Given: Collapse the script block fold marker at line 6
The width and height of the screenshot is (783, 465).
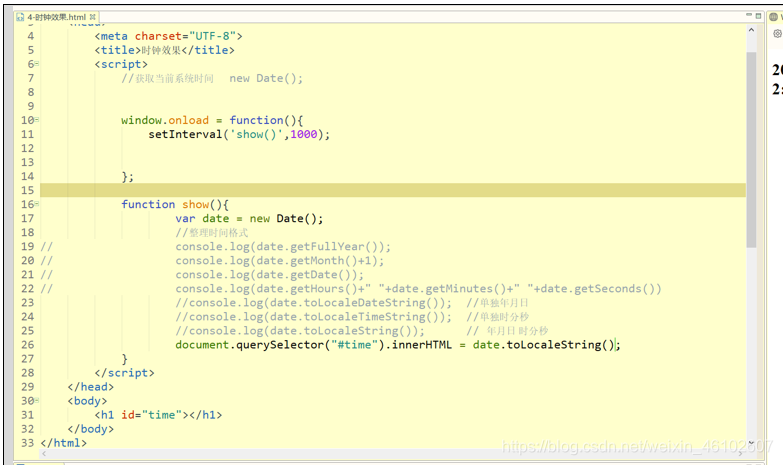Looking at the screenshot, I should pyautogui.click(x=37, y=63).
